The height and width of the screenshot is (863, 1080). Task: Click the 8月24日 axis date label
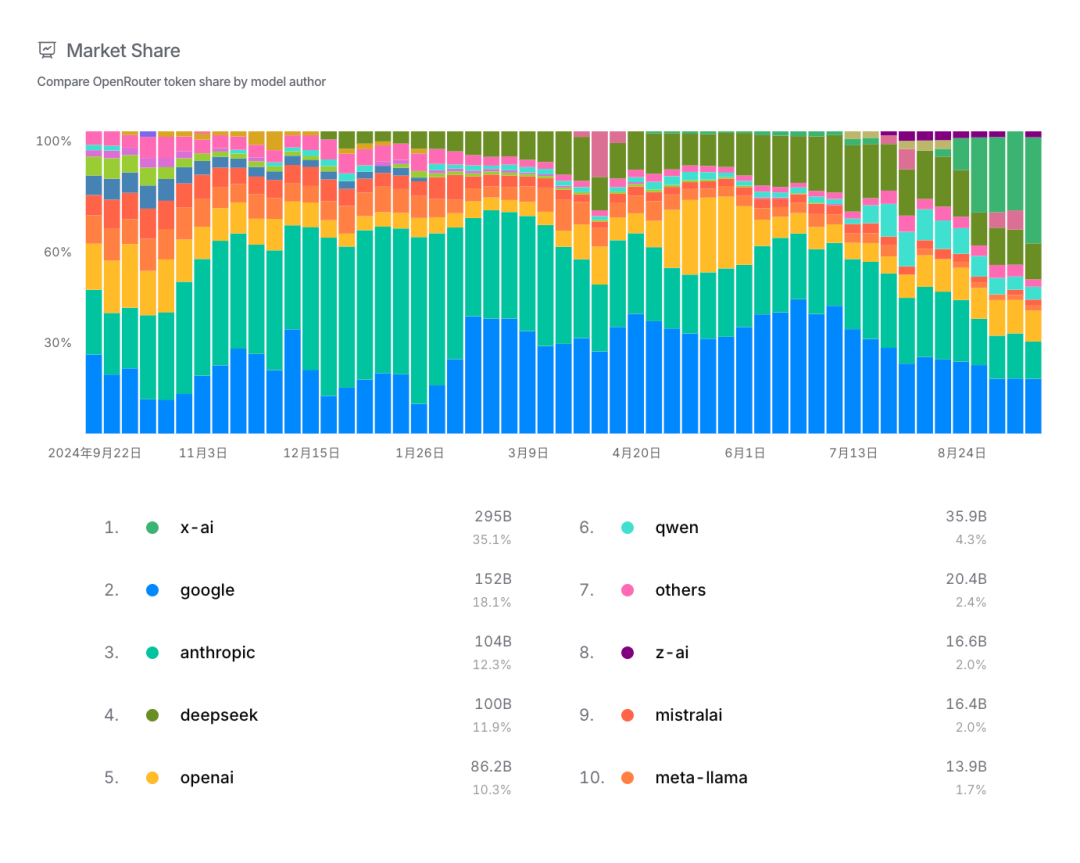pyautogui.click(x=962, y=453)
